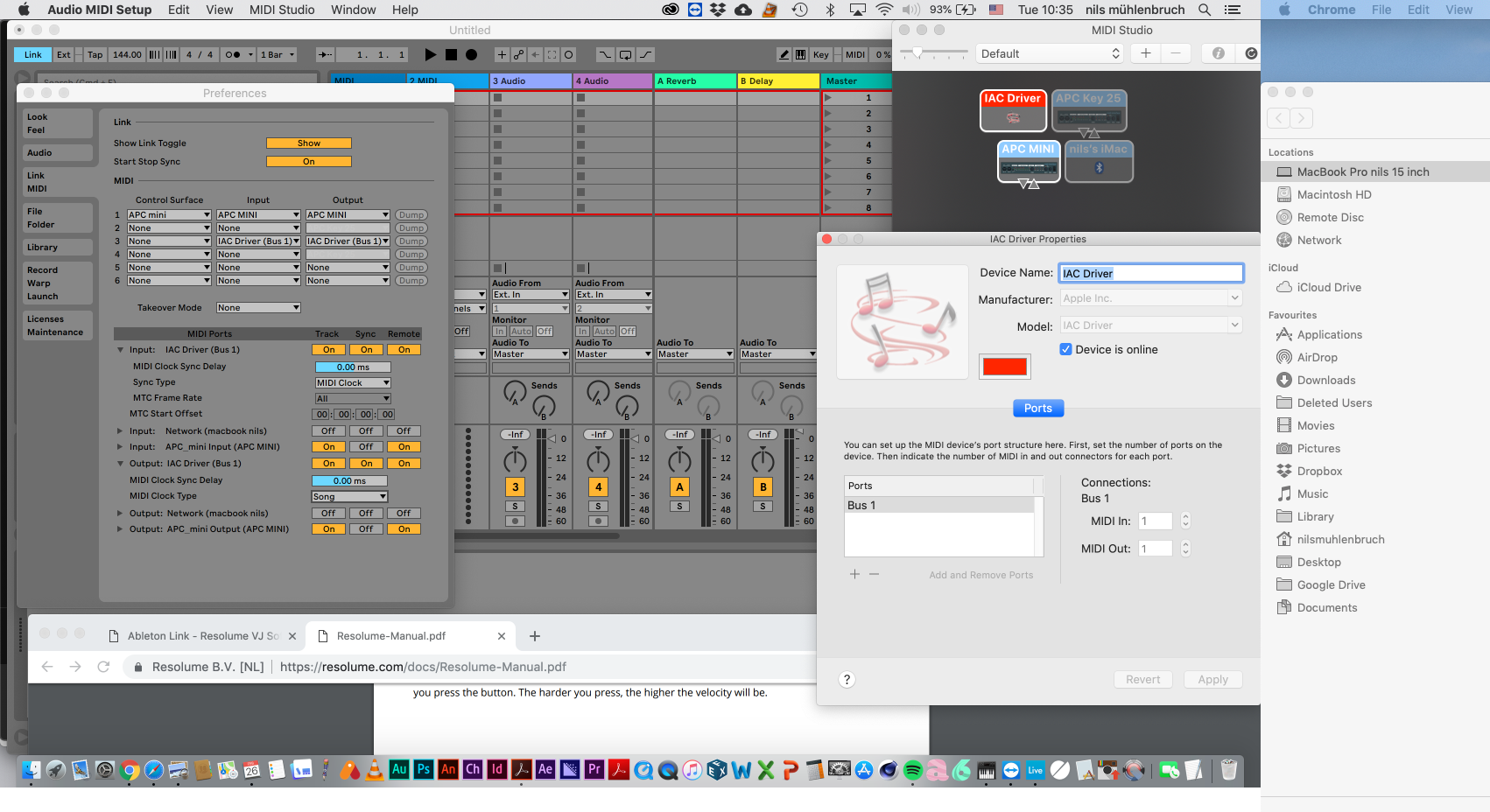Select the APC MINI device in MIDI Studio
This screenshot has width=1490, height=812.
(1029, 162)
